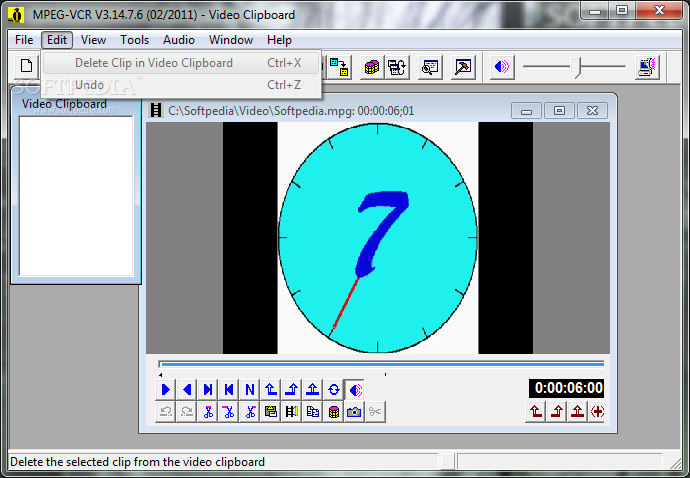Click the volume slider handle
The height and width of the screenshot is (478, 690).
pos(578,67)
